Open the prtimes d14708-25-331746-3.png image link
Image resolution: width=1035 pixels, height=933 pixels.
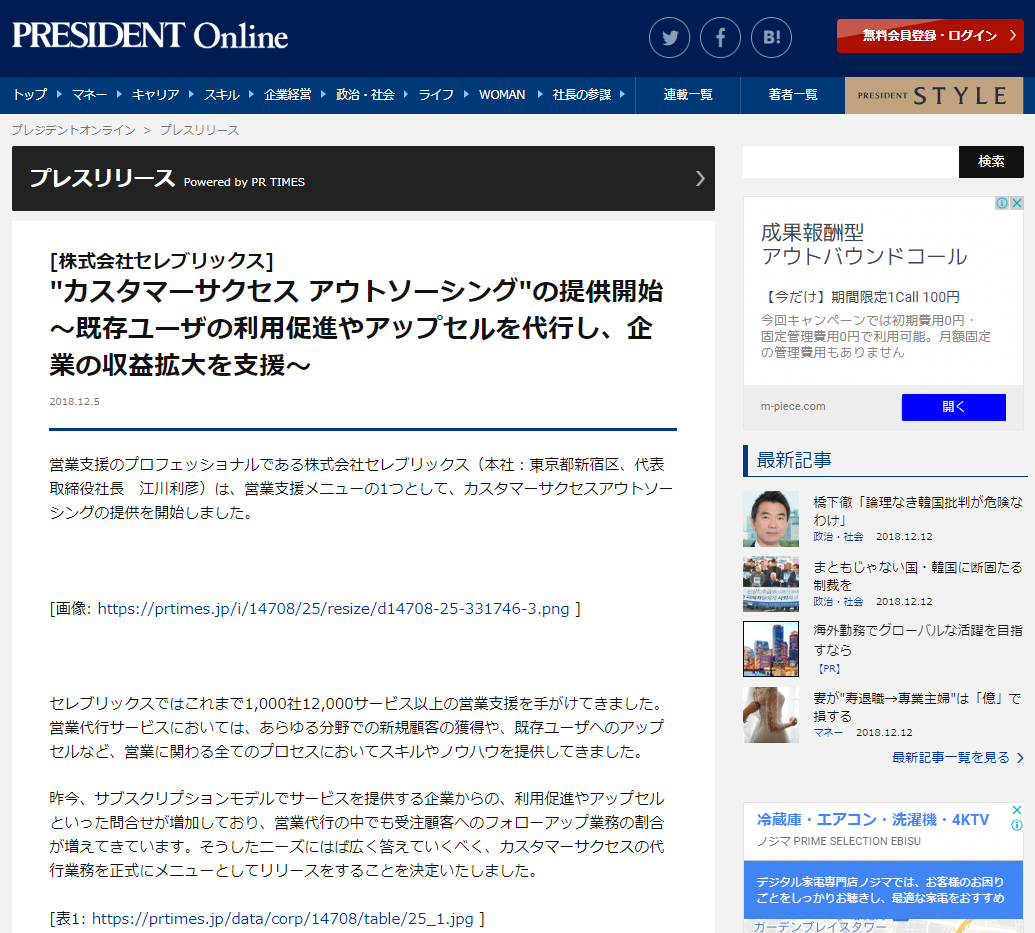(x=333, y=609)
